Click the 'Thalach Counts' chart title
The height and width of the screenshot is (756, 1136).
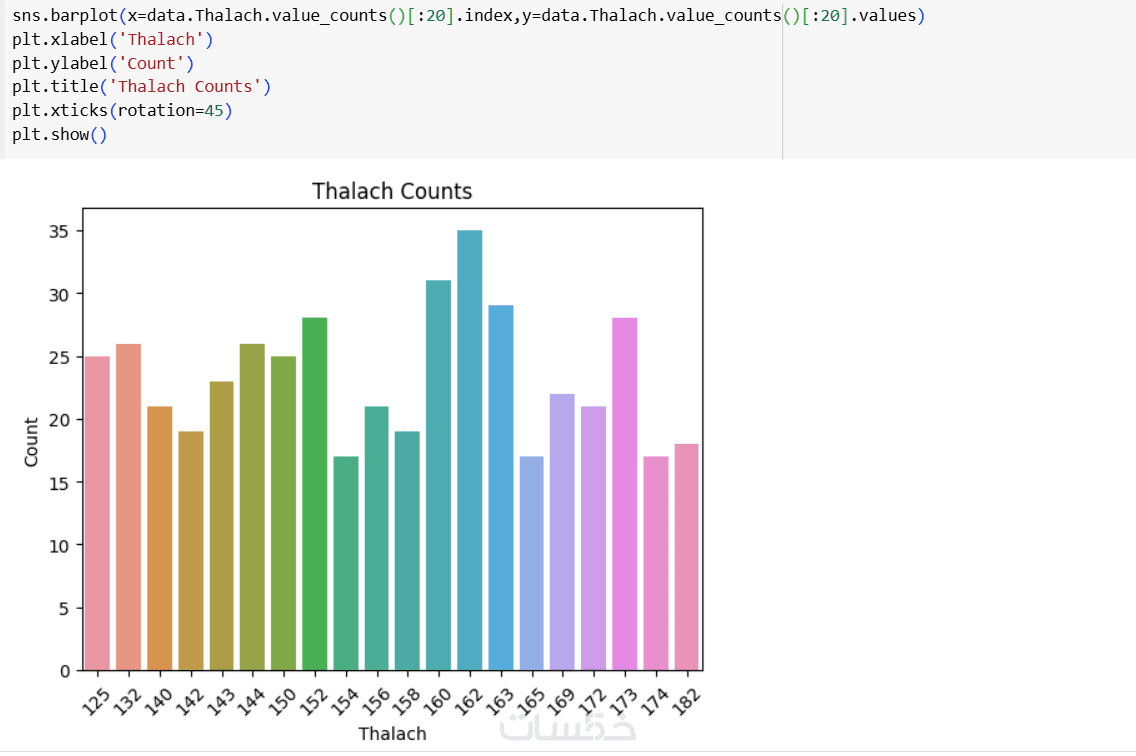tap(392, 191)
